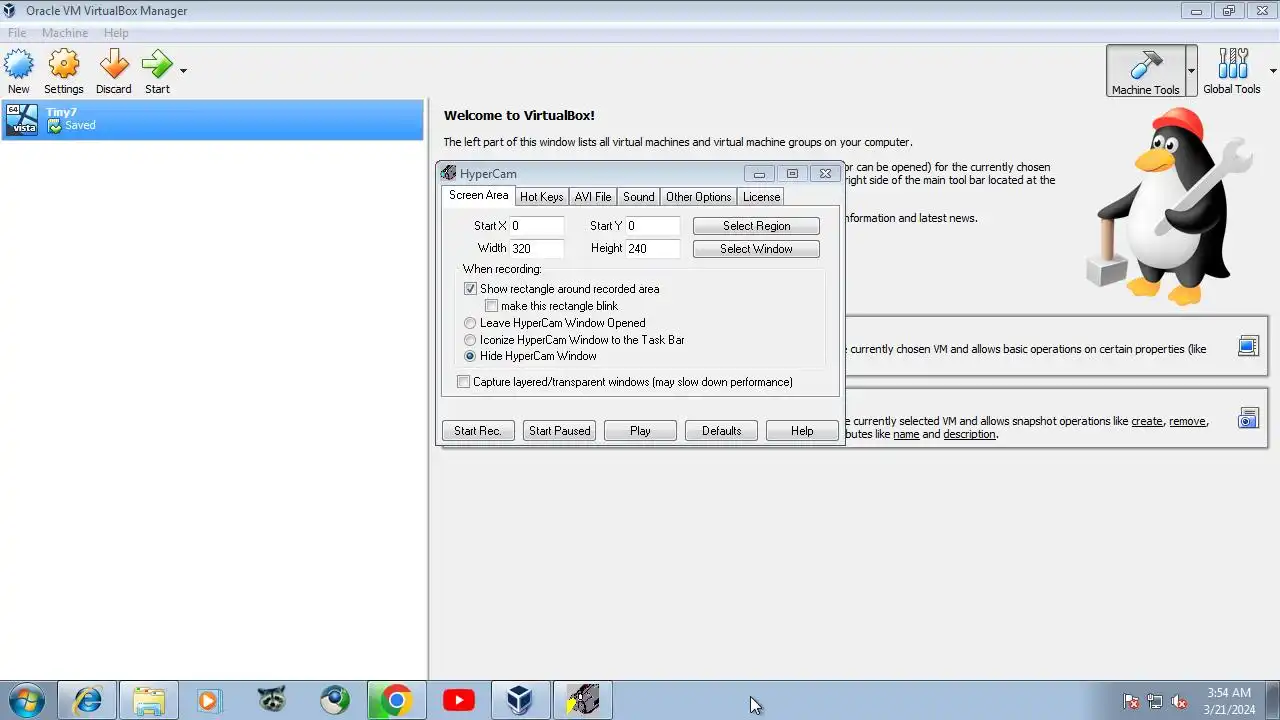Click the network tray icon
This screenshot has width=1280, height=720.
coord(1155,702)
